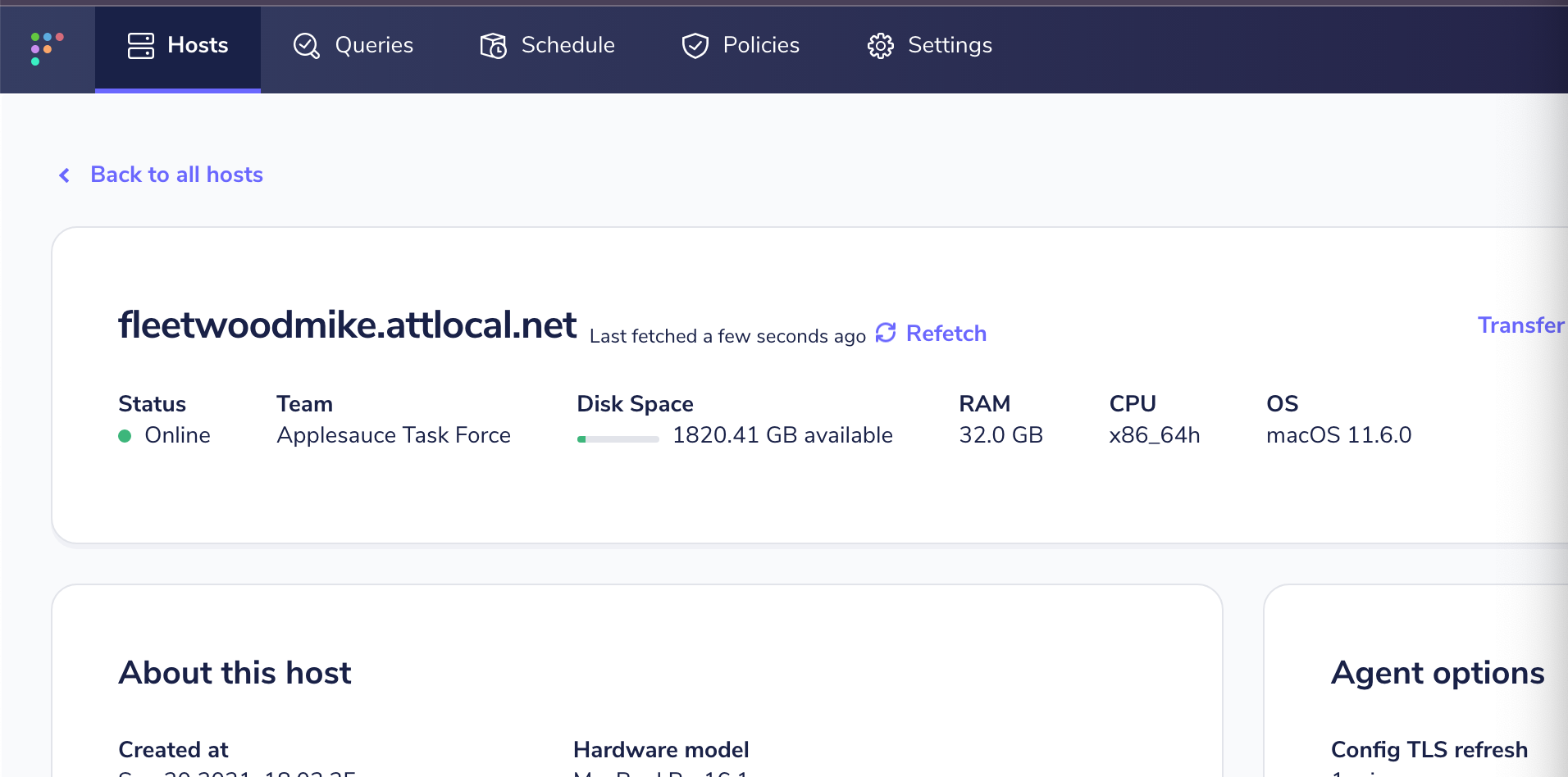Toggle the host refetch action
Screen dimensions: 1568x777
[x=931, y=334]
